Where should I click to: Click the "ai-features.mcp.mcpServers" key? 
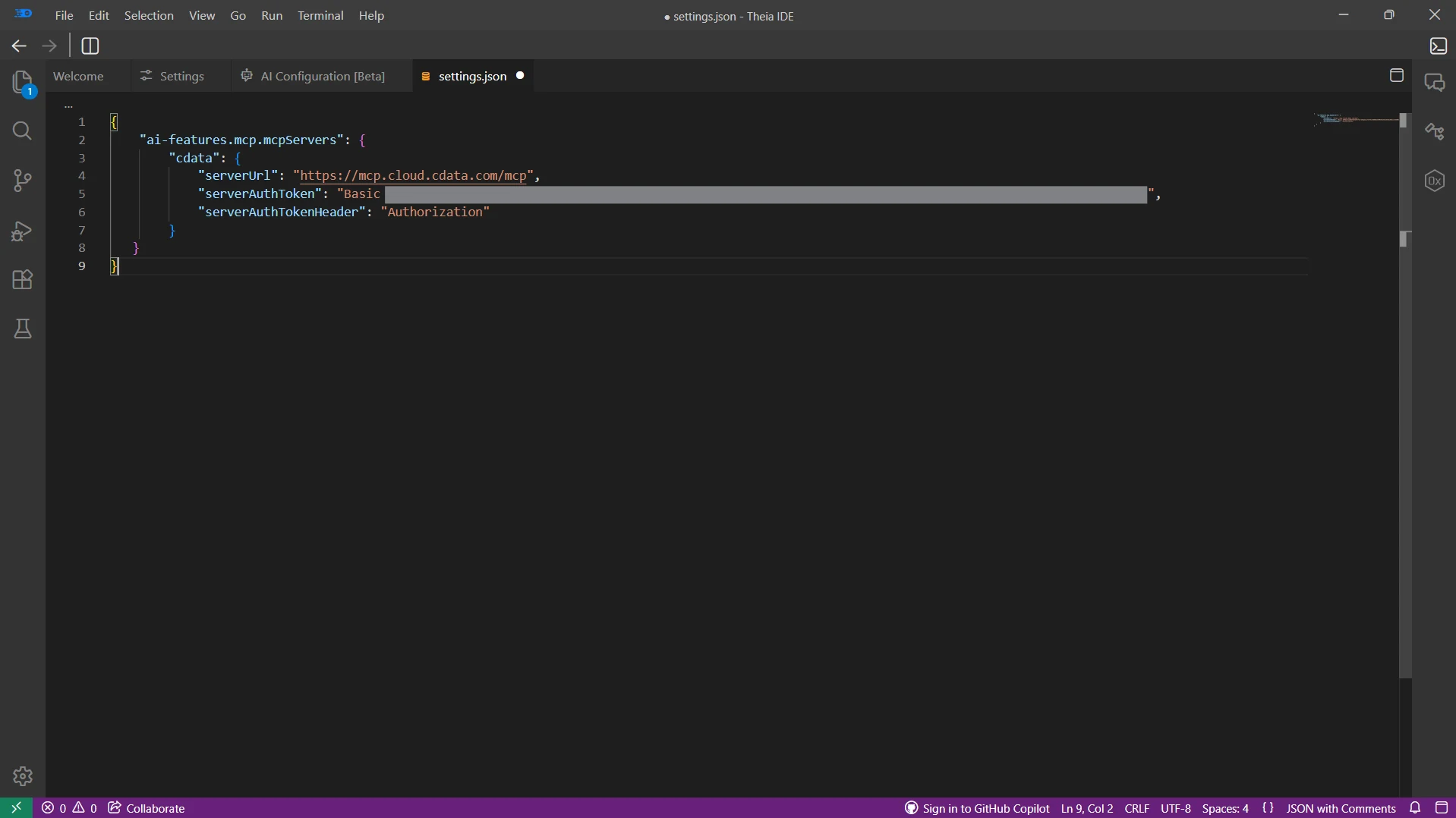(241, 140)
